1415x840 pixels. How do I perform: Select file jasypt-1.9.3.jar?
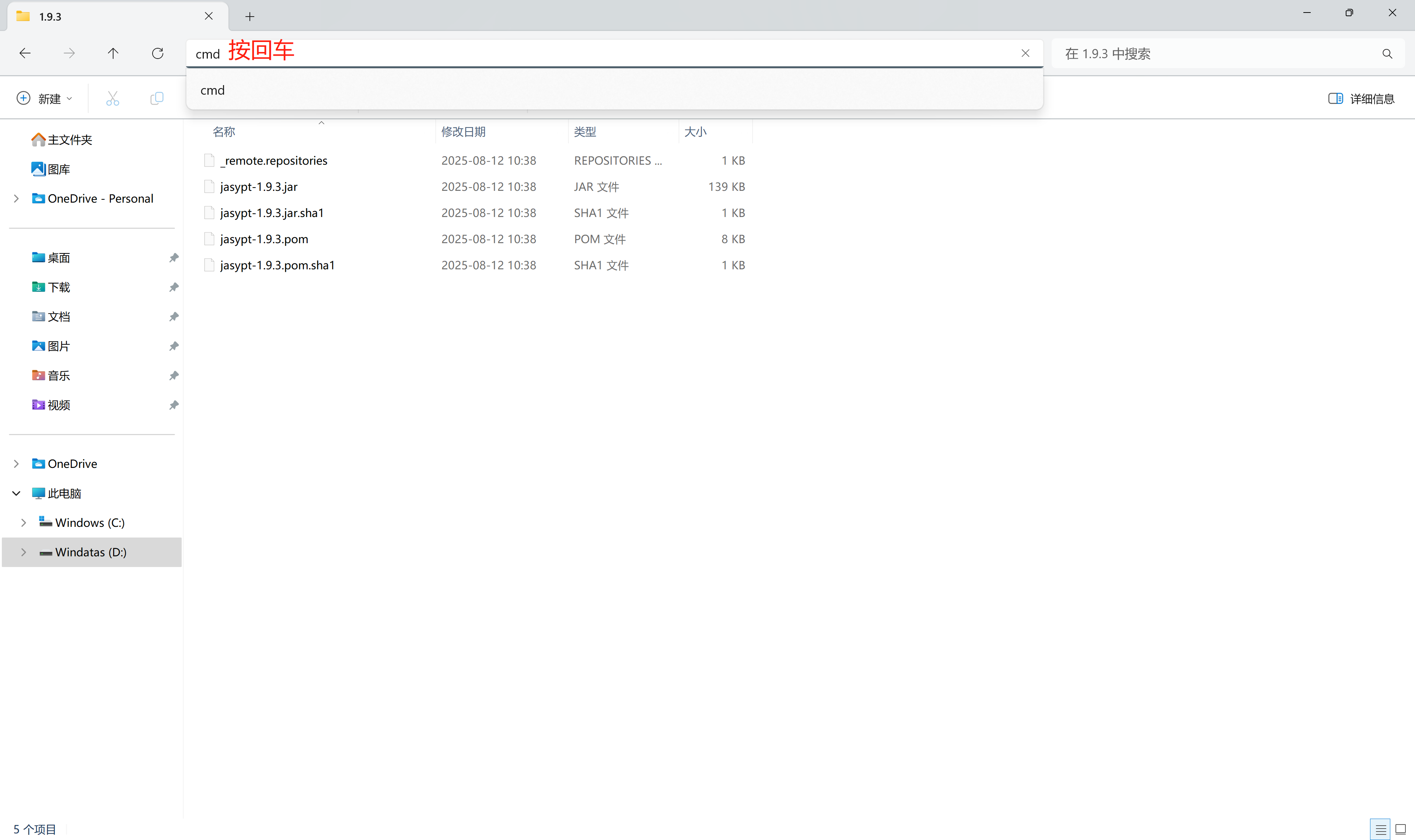pos(259,187)
